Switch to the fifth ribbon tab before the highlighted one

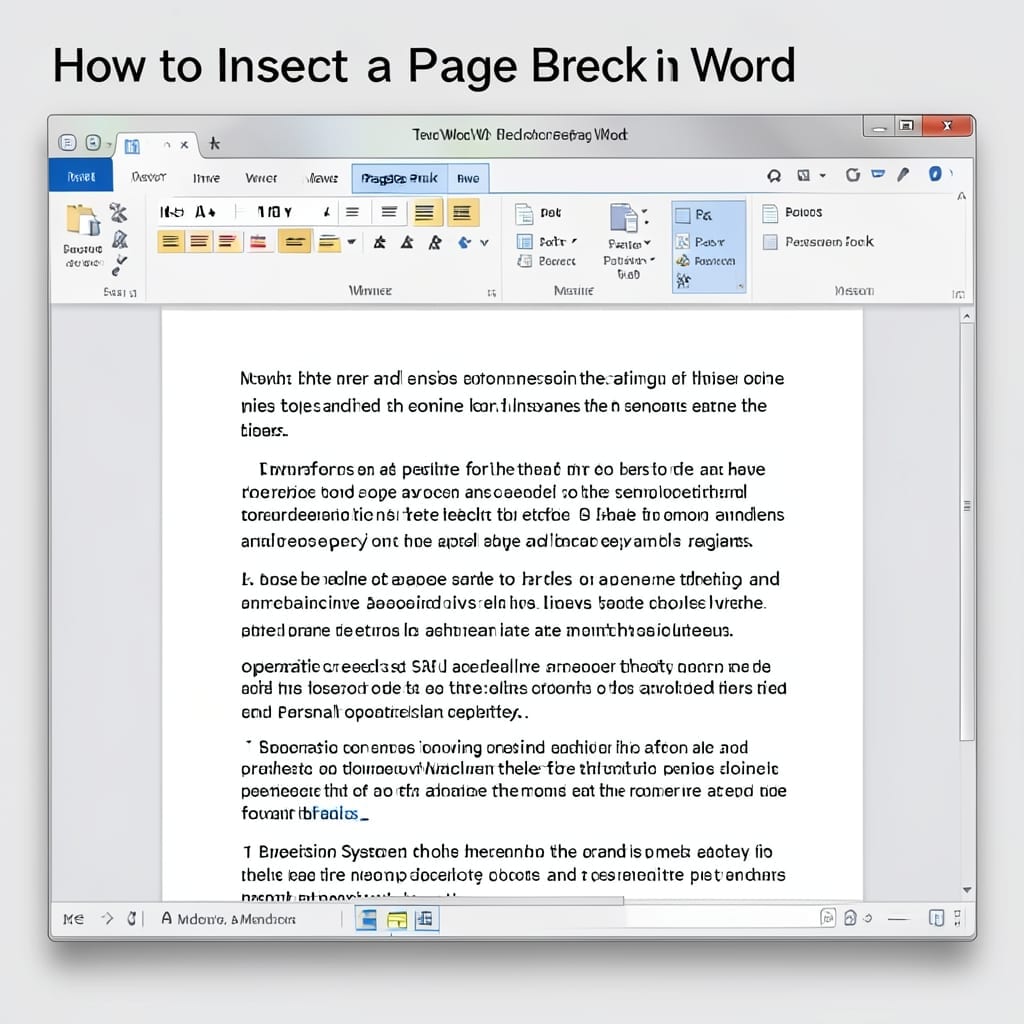coord(322,178)
